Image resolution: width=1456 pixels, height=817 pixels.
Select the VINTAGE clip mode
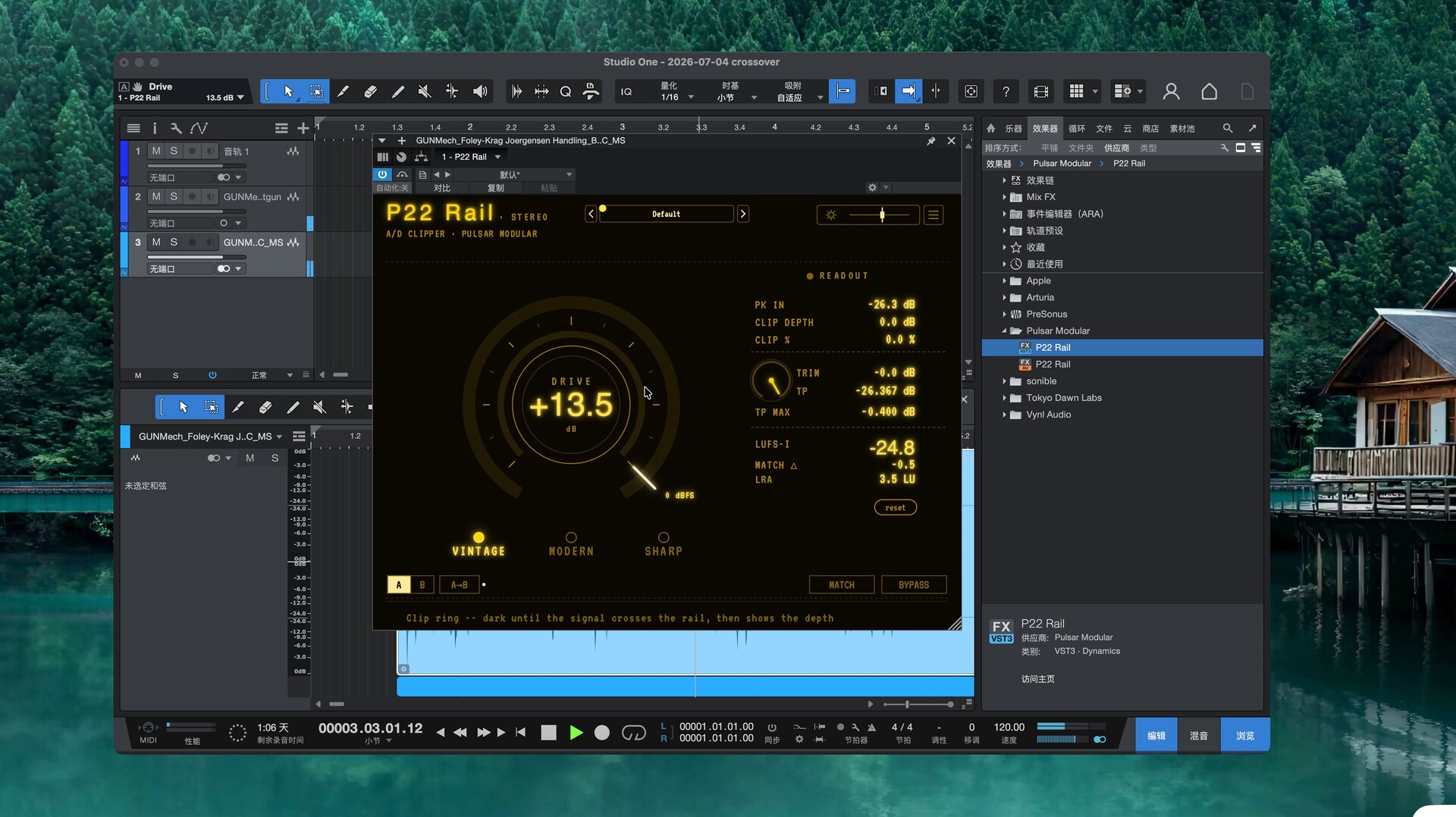[479, 545]
